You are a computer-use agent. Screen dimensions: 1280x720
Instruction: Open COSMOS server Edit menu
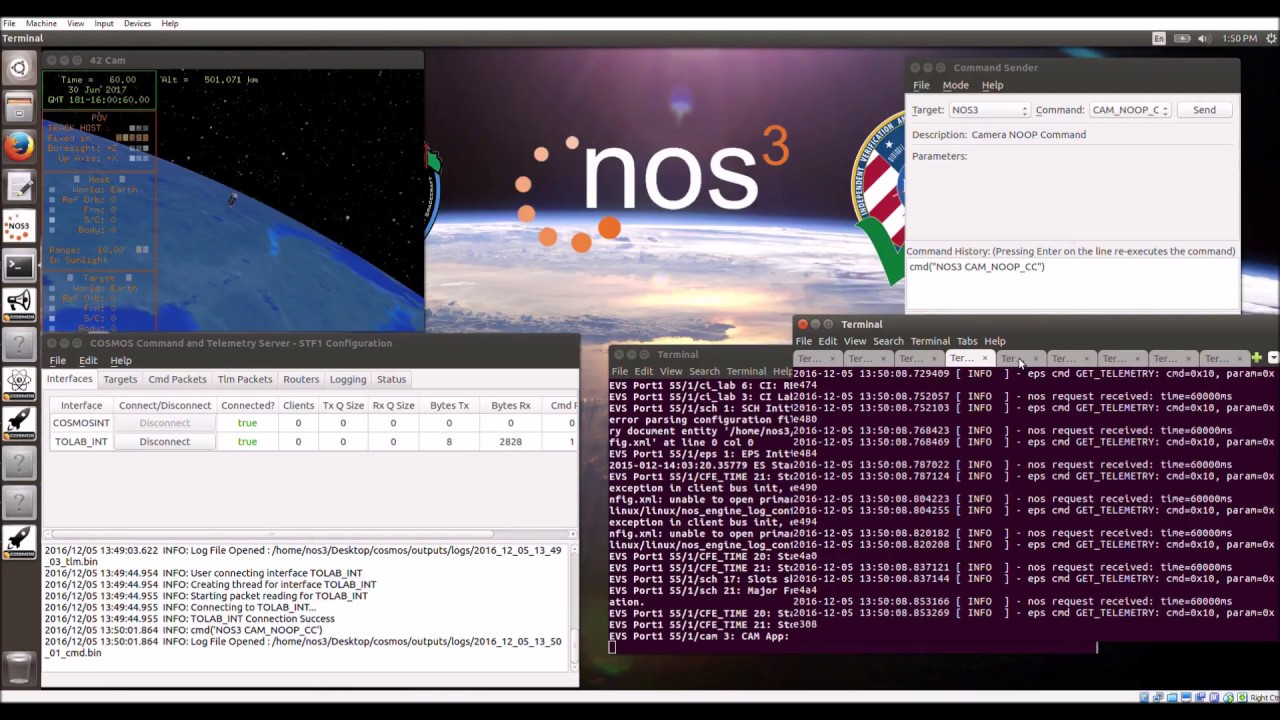(x=88, y=360)
